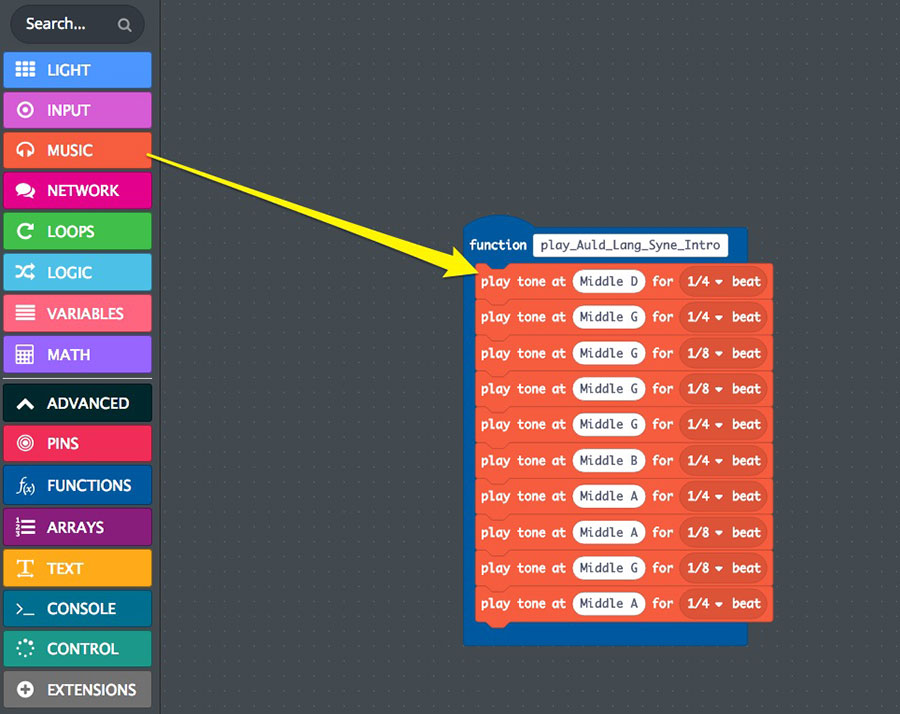900x714 pixels.
Task: Click the MUSIC headphones icon
Action: pos(26,150)
